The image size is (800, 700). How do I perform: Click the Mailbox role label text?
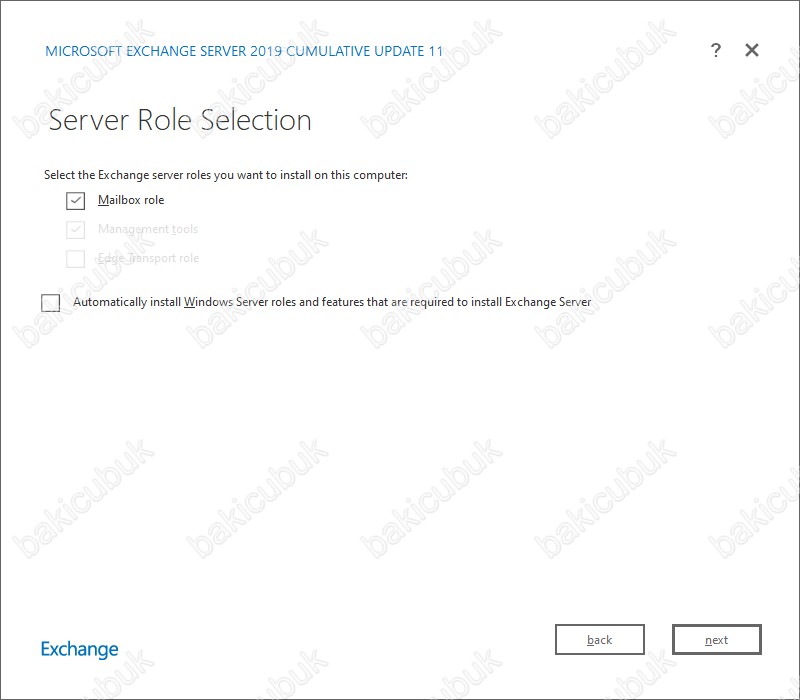click(x=131, y=200)
